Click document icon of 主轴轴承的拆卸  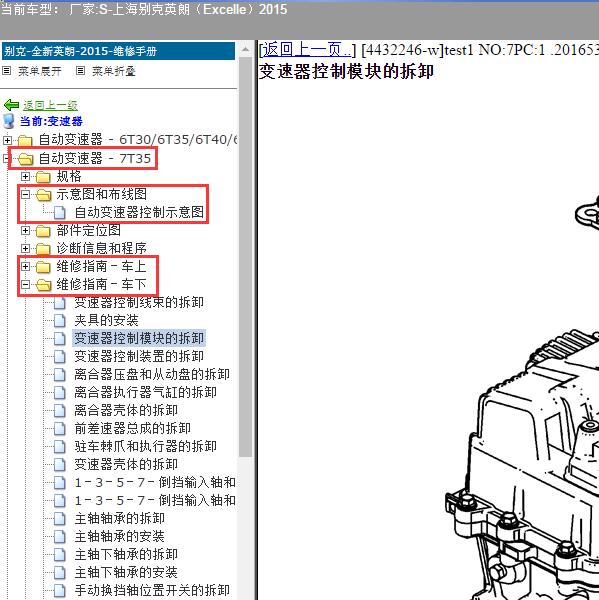(x=60, y=518)
